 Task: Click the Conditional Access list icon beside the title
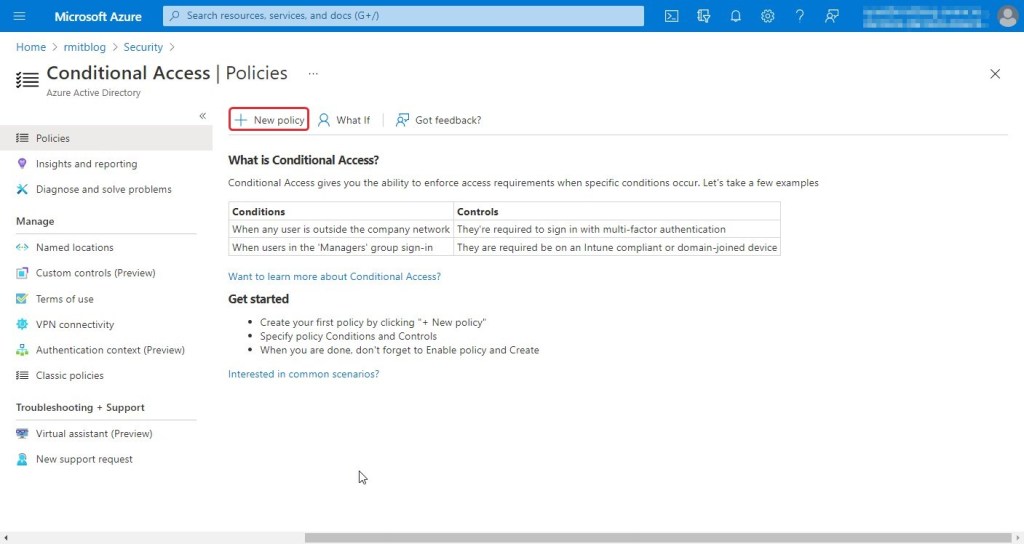pos(27,80)
